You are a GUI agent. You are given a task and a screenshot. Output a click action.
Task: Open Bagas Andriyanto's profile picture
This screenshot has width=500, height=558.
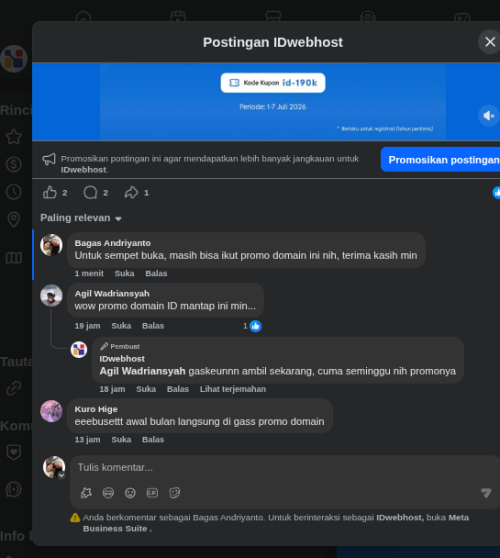(51, 245)
